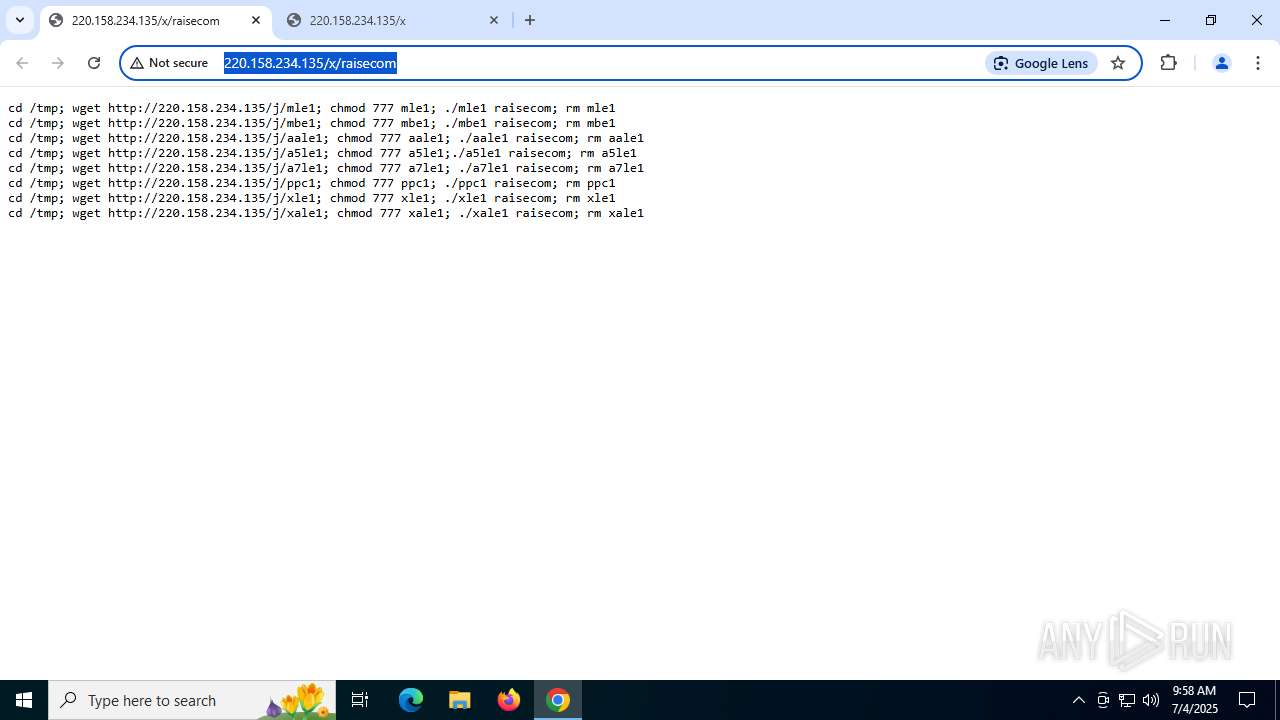Viewport: 1280px width, 720px height.
Task: Click the line containing a5le1 wget command
Action: pos(322,153)
